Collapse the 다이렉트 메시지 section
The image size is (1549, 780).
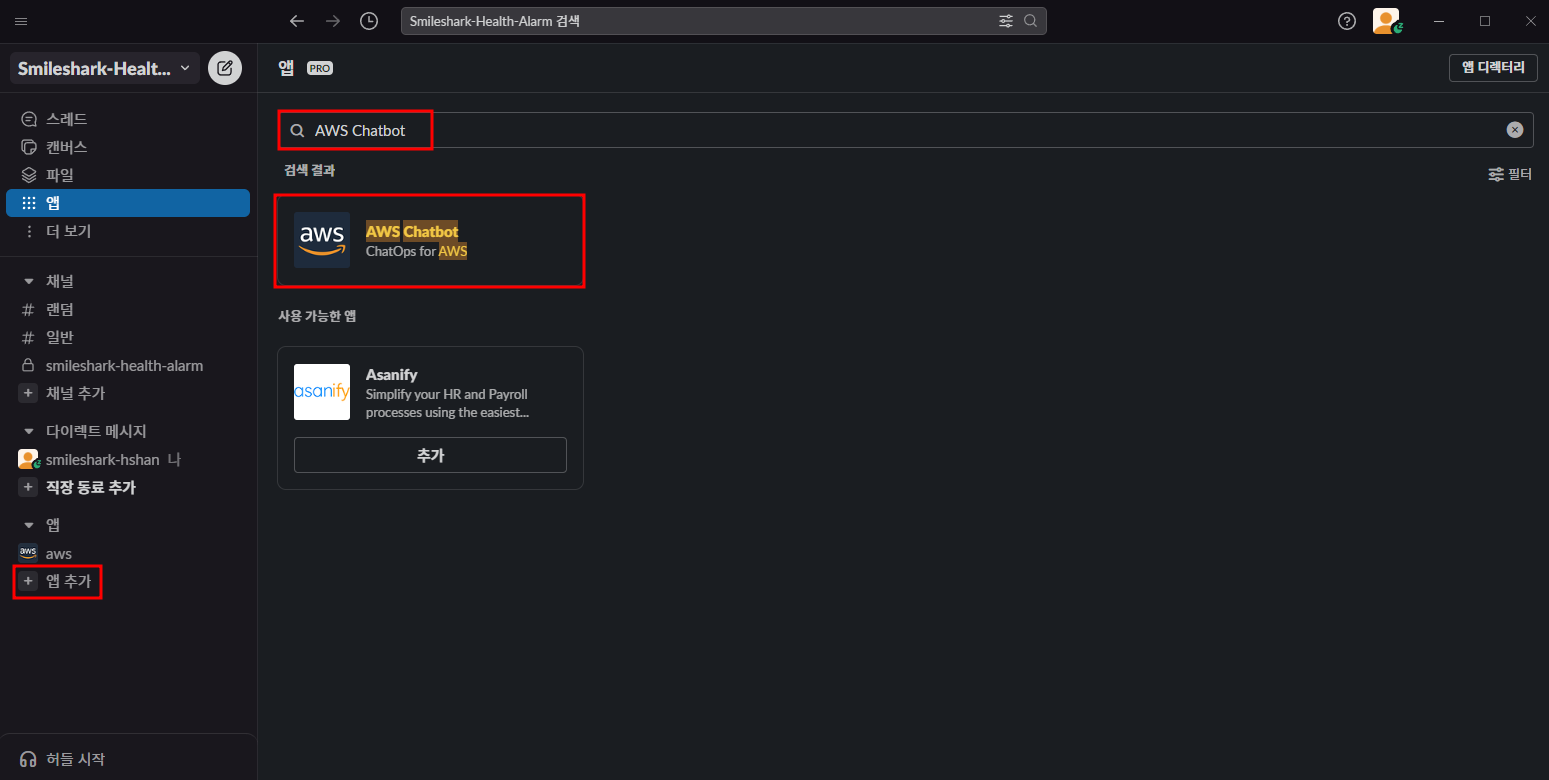[x=29, y=431]
